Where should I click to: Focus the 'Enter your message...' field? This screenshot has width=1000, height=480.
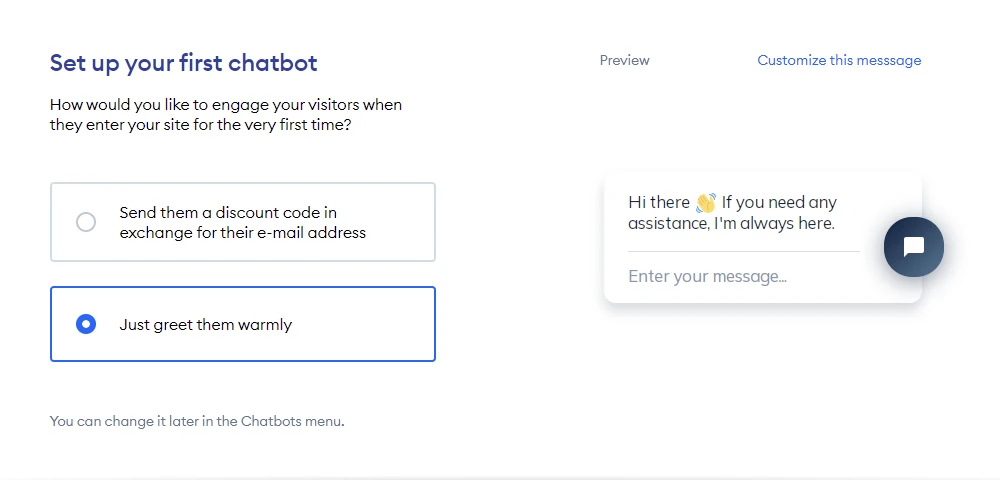[x=744, y=276]
